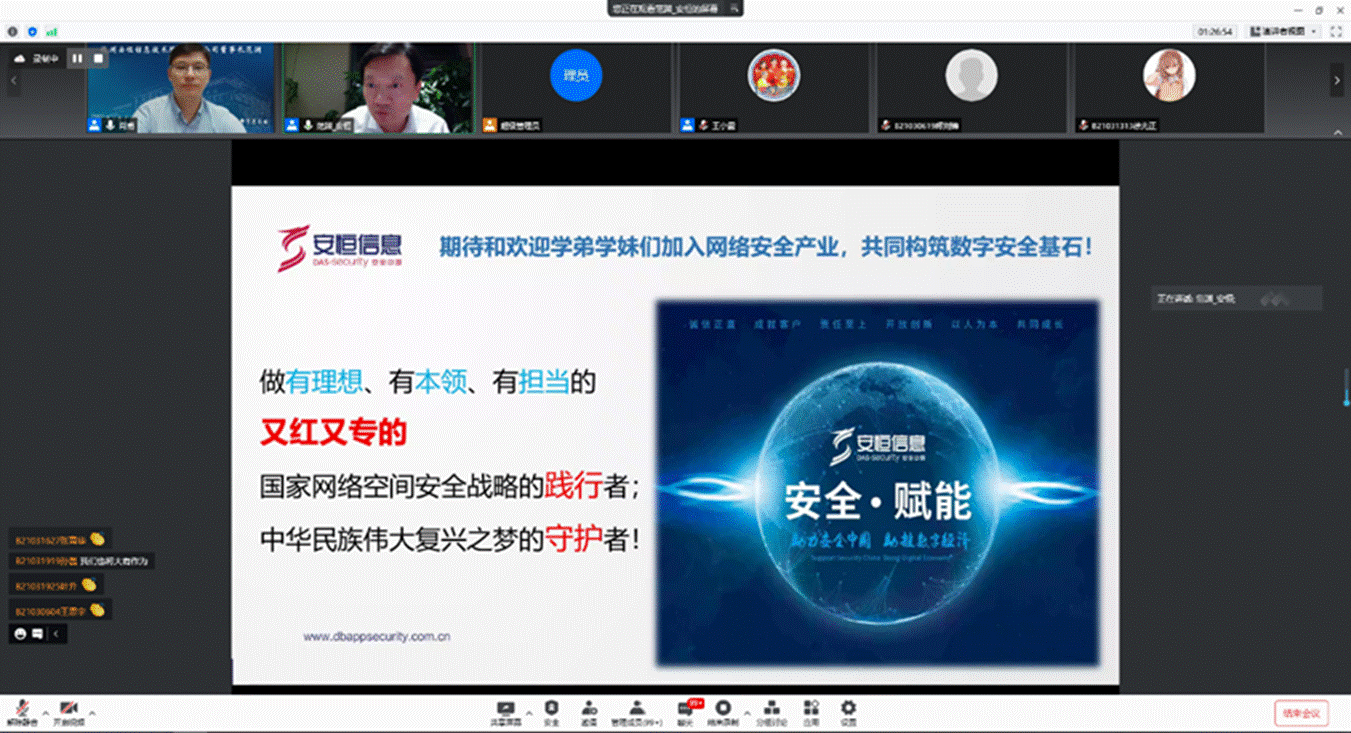Click the Invite participants icon

[588, 711]
